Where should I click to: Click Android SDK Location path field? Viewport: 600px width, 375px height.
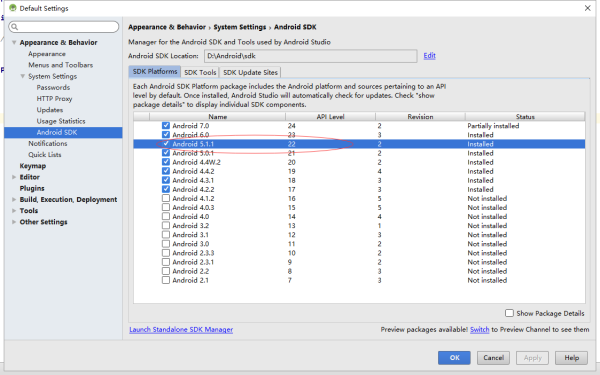pos(311,56)
